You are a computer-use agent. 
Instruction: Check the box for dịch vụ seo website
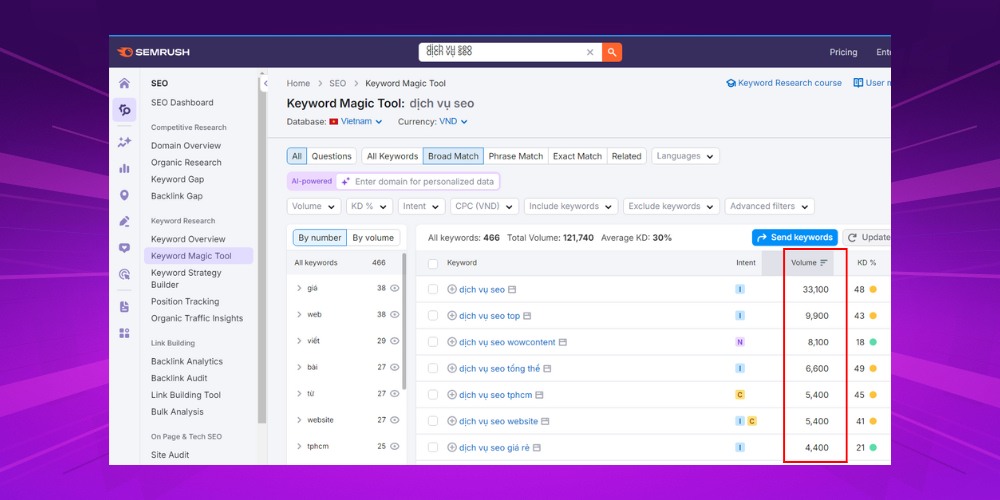[433, 422]
